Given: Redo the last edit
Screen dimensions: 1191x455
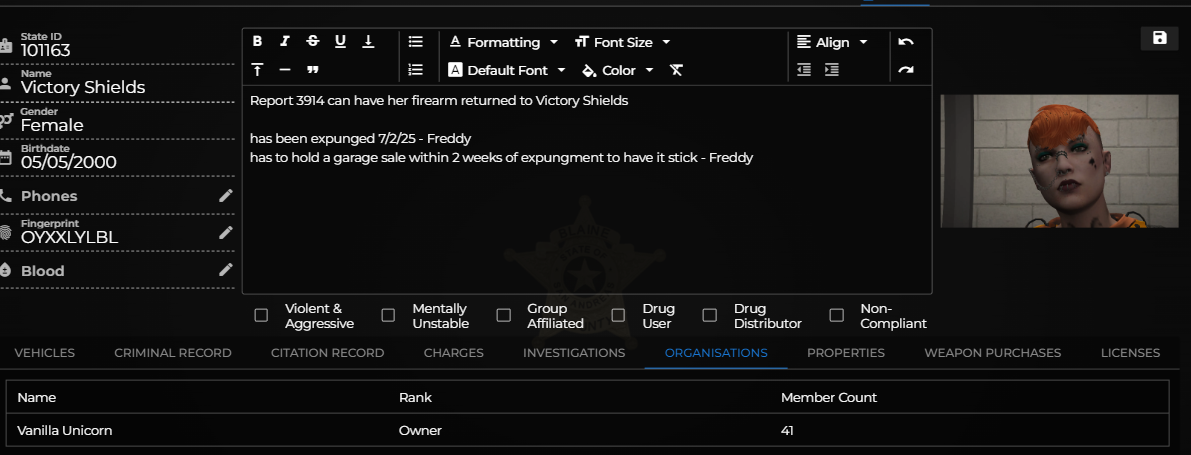Looking at the screenshot, I should click(x=905, y=70).
